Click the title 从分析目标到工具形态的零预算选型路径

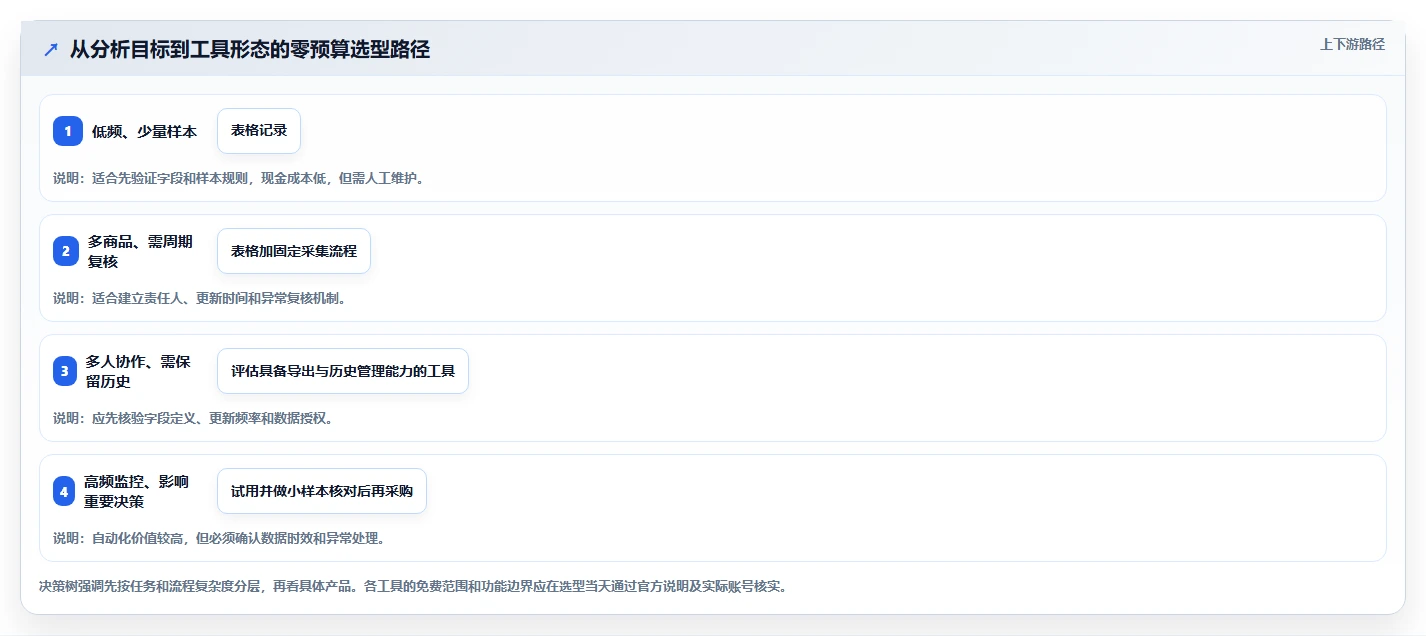[x=250, y=50]
